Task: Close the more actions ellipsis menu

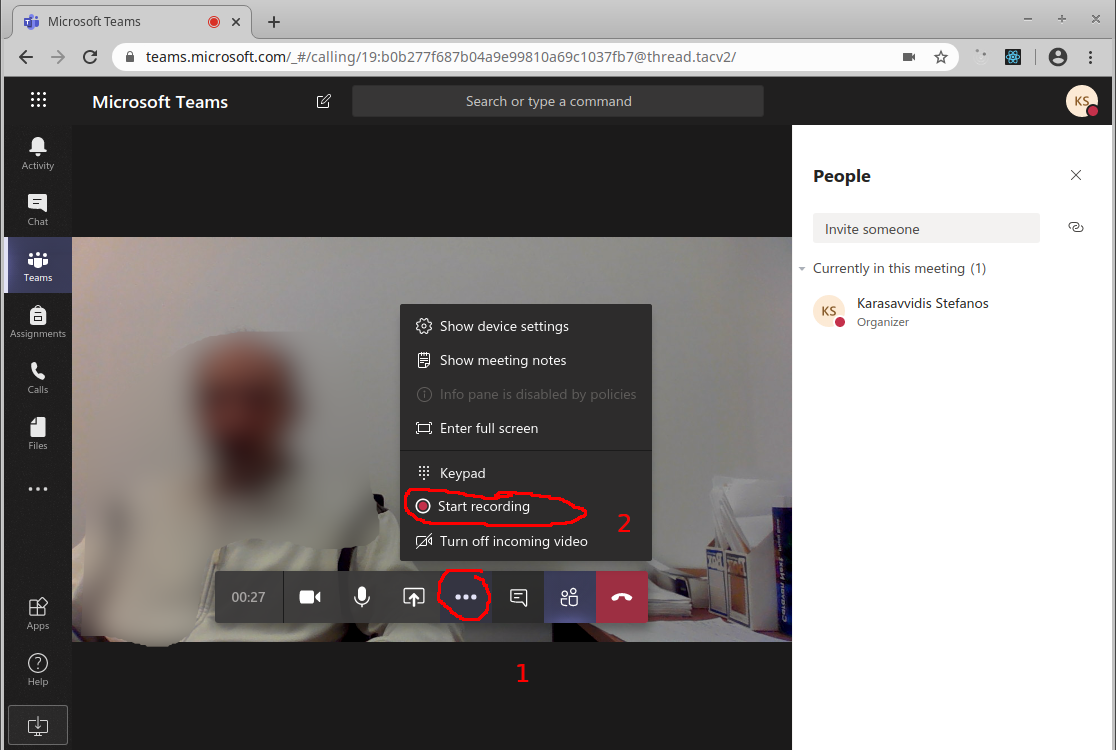Action: pyautogui.click(x=466, y=597)
